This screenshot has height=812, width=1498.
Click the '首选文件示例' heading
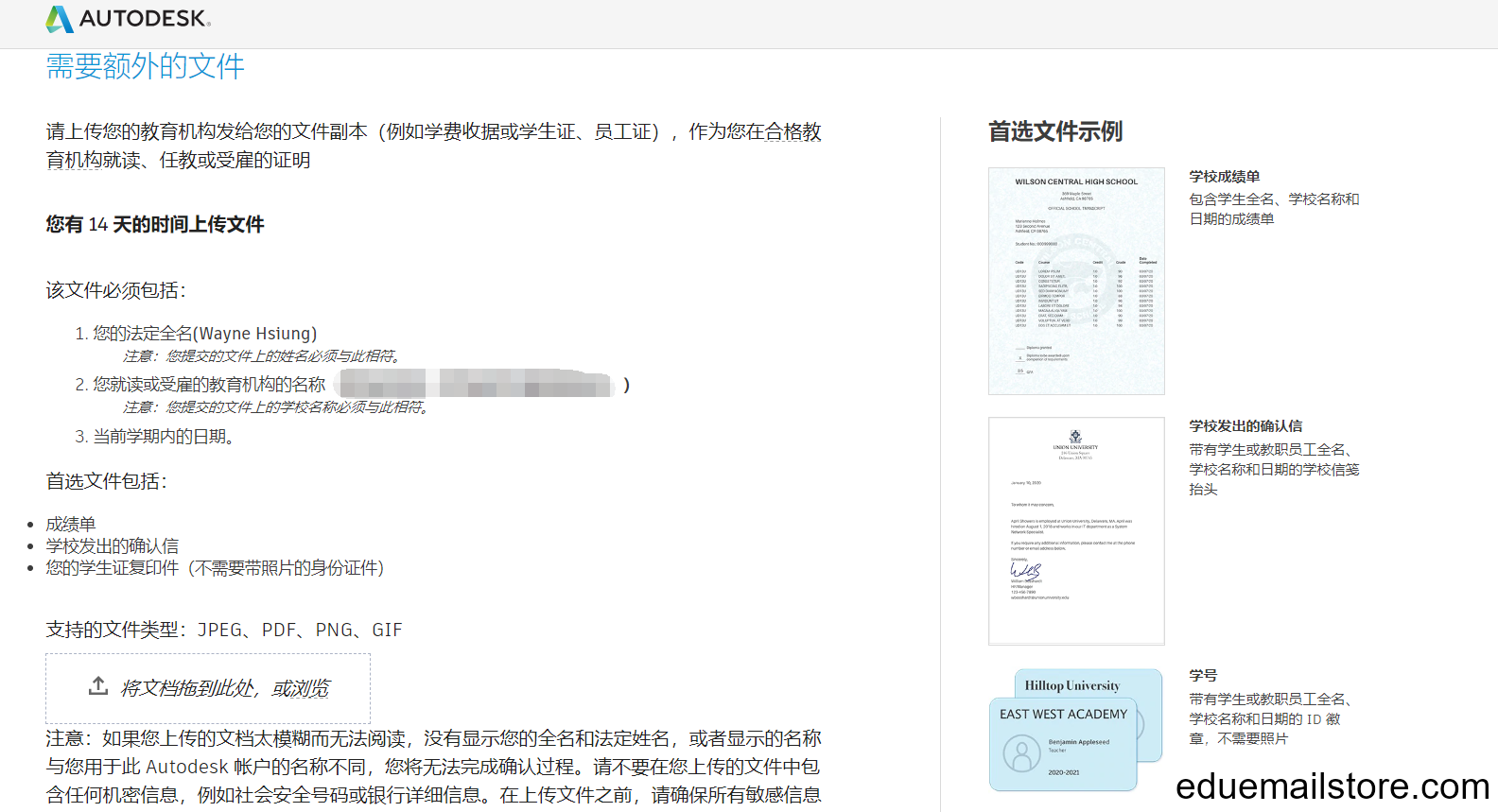tap(1055, 131)
